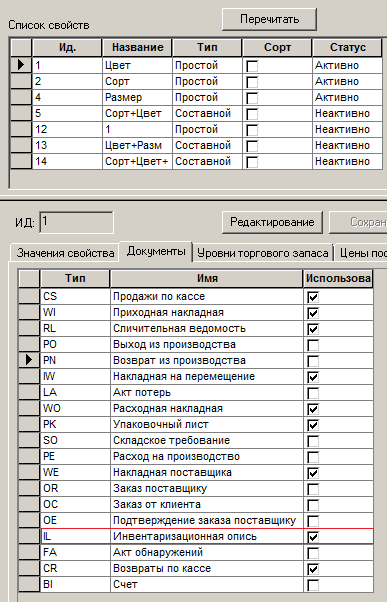Viewport: 387px width, 602px height.
Task: Uncheck usage for Накладная на перемещение
Action: pos(313,377)
